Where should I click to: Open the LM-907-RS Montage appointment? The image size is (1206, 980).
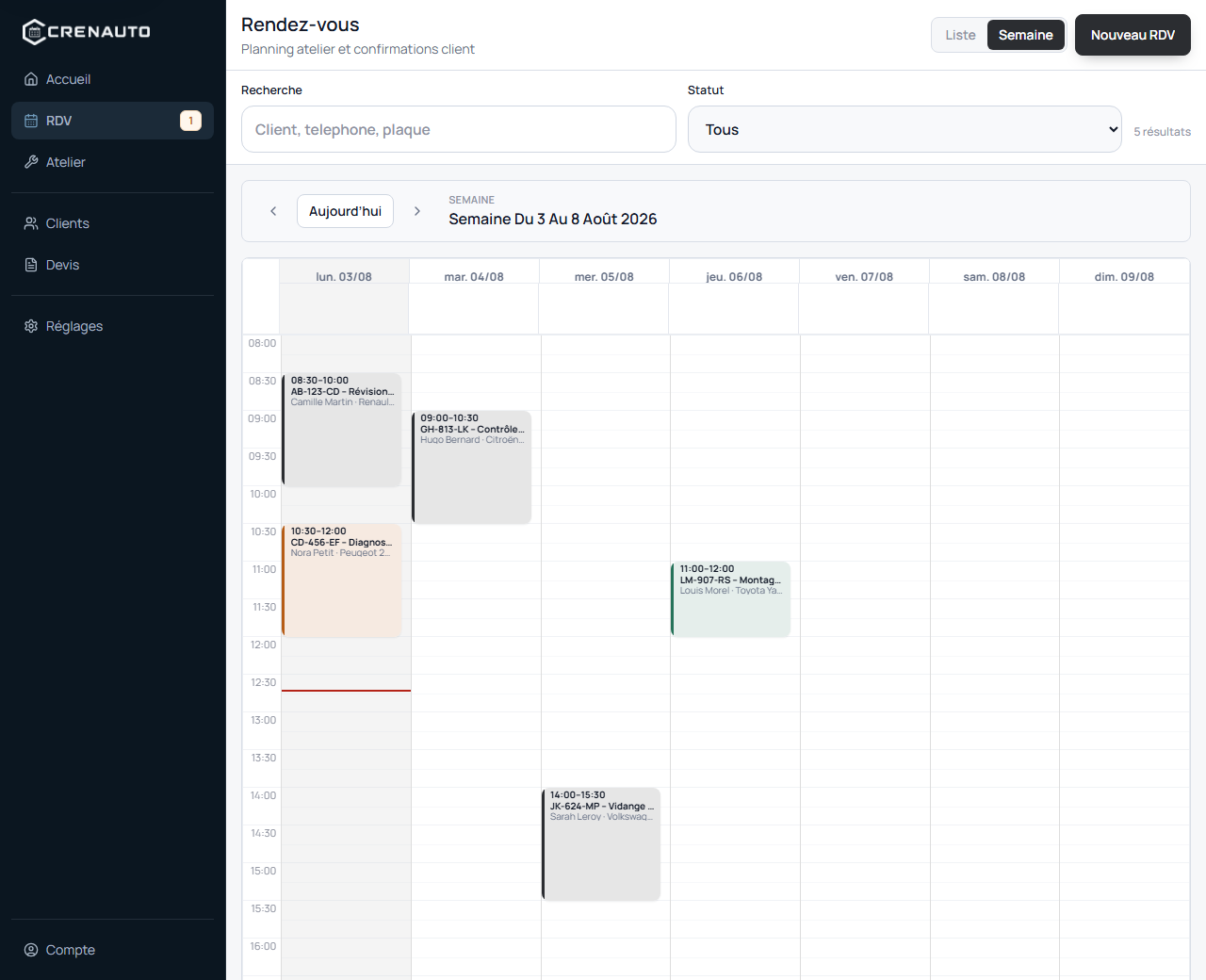click(731, 599)
